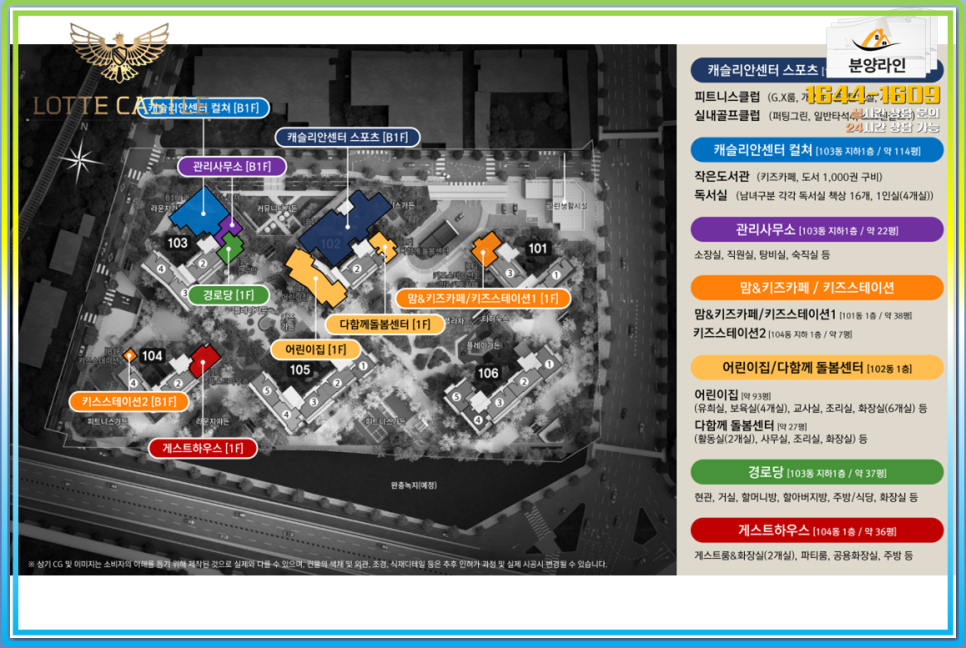
Task: Click the 현관, 거실, 할머니방 description line
Action: tap(806, 497)
